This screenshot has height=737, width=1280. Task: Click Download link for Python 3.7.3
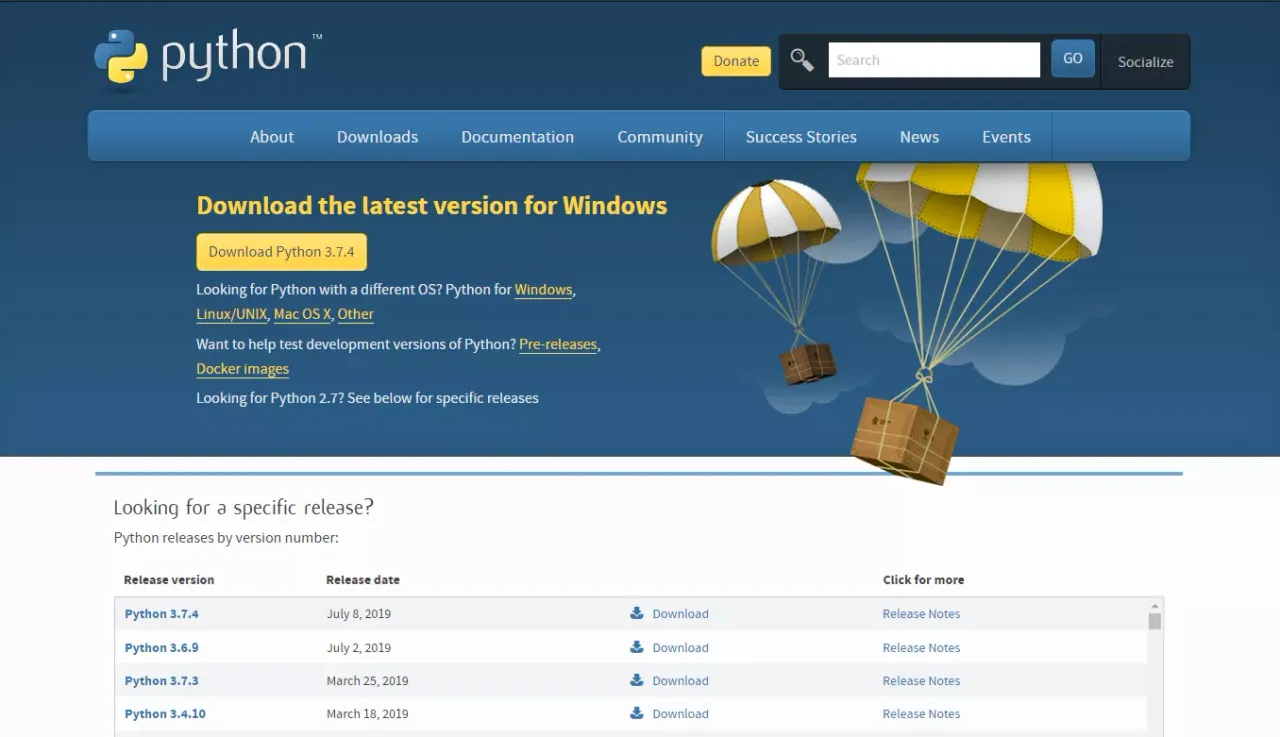click(680, 681)
